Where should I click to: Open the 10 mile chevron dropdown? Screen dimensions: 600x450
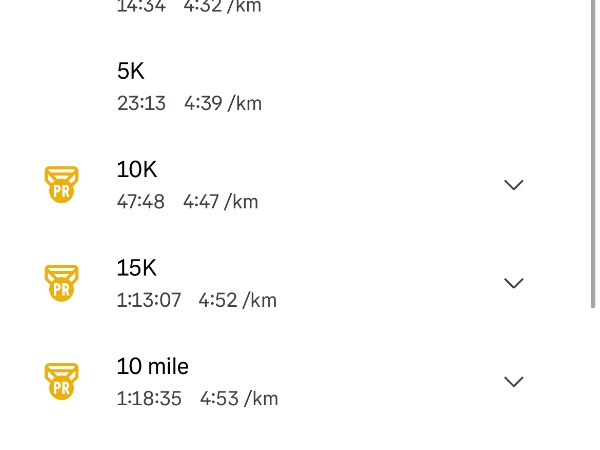514,381
